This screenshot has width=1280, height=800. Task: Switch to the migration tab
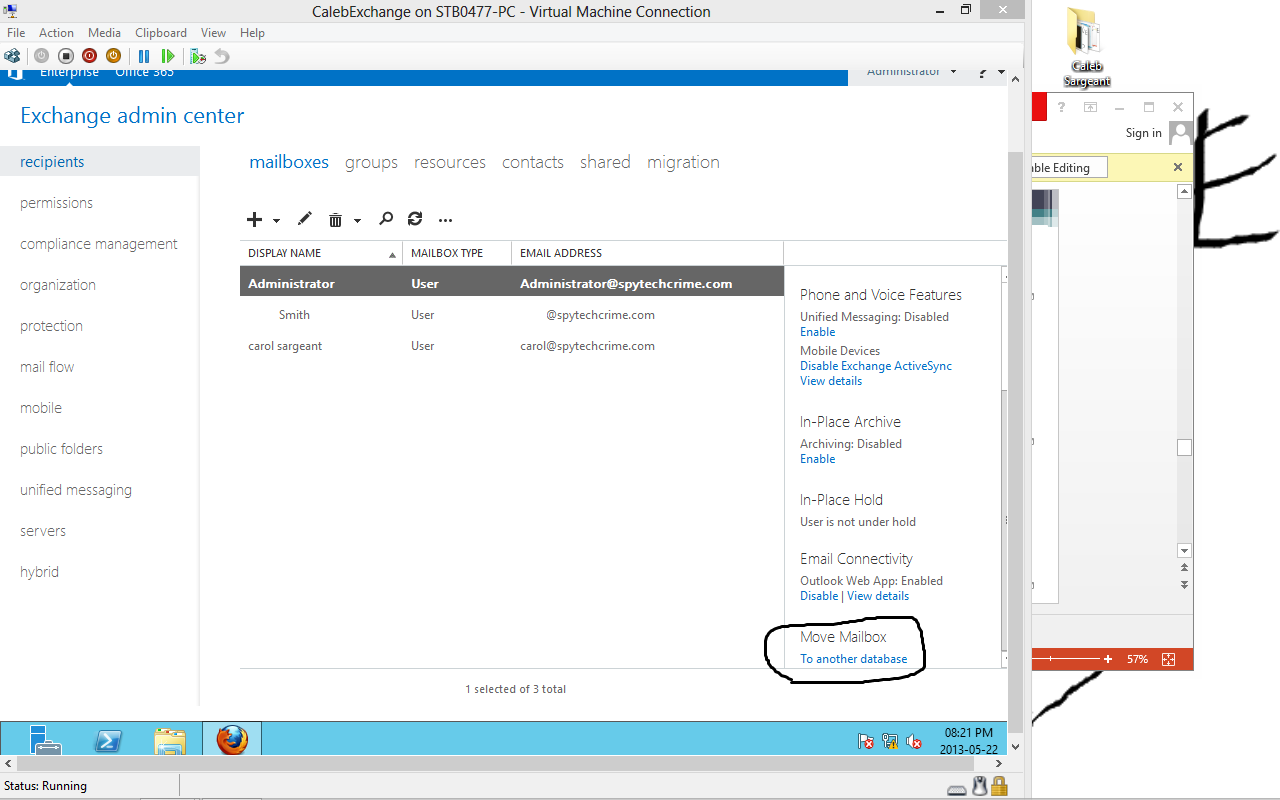click(x=683, y=162)
